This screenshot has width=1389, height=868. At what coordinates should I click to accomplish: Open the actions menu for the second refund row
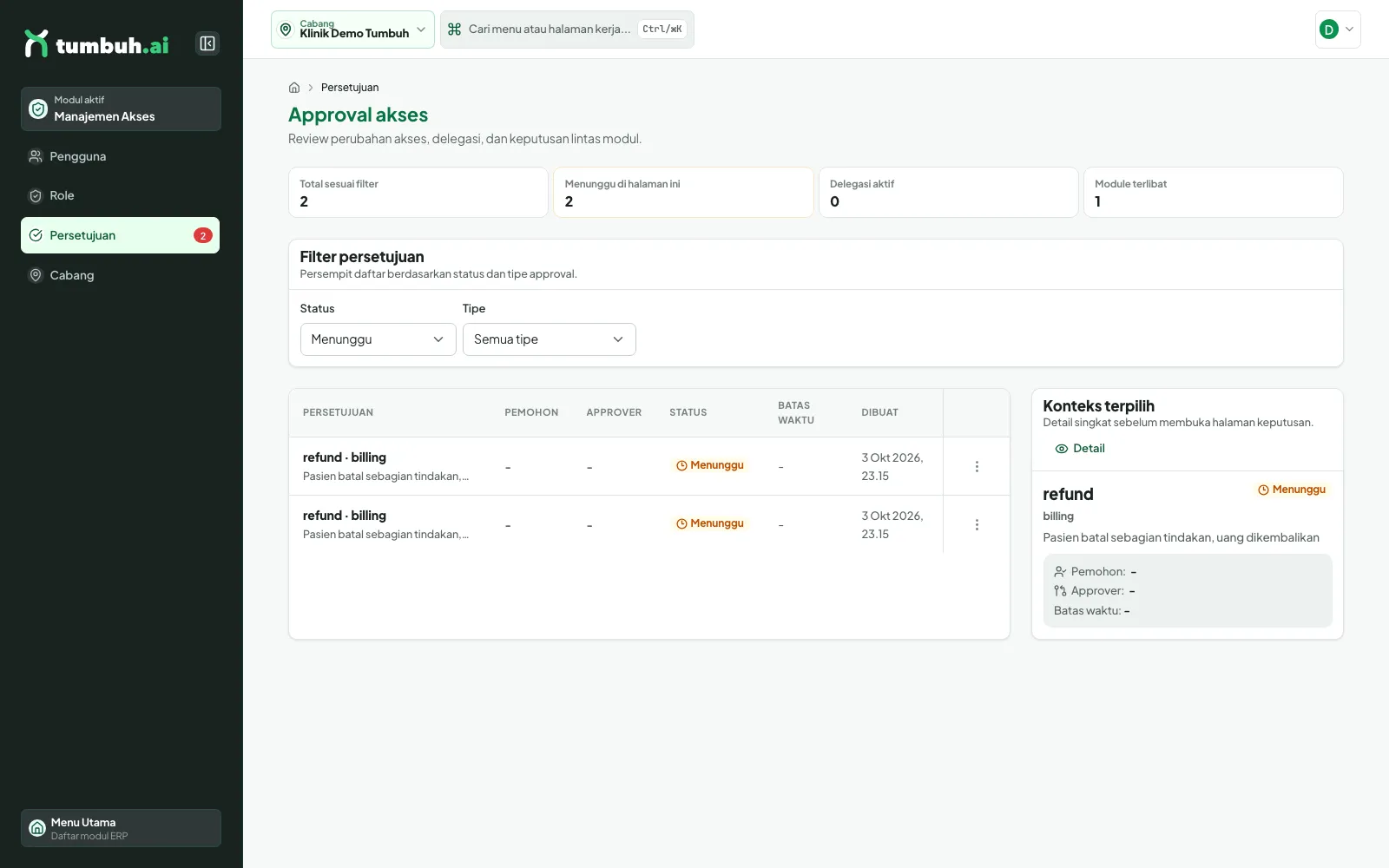coord(977,524)
